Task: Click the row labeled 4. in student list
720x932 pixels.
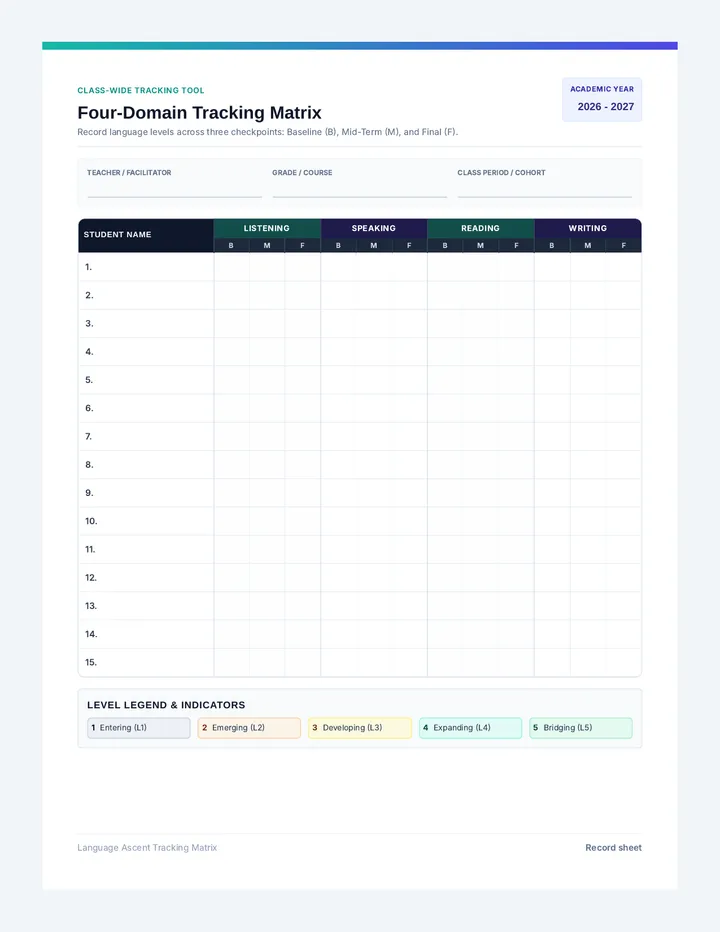Action: 360,352
